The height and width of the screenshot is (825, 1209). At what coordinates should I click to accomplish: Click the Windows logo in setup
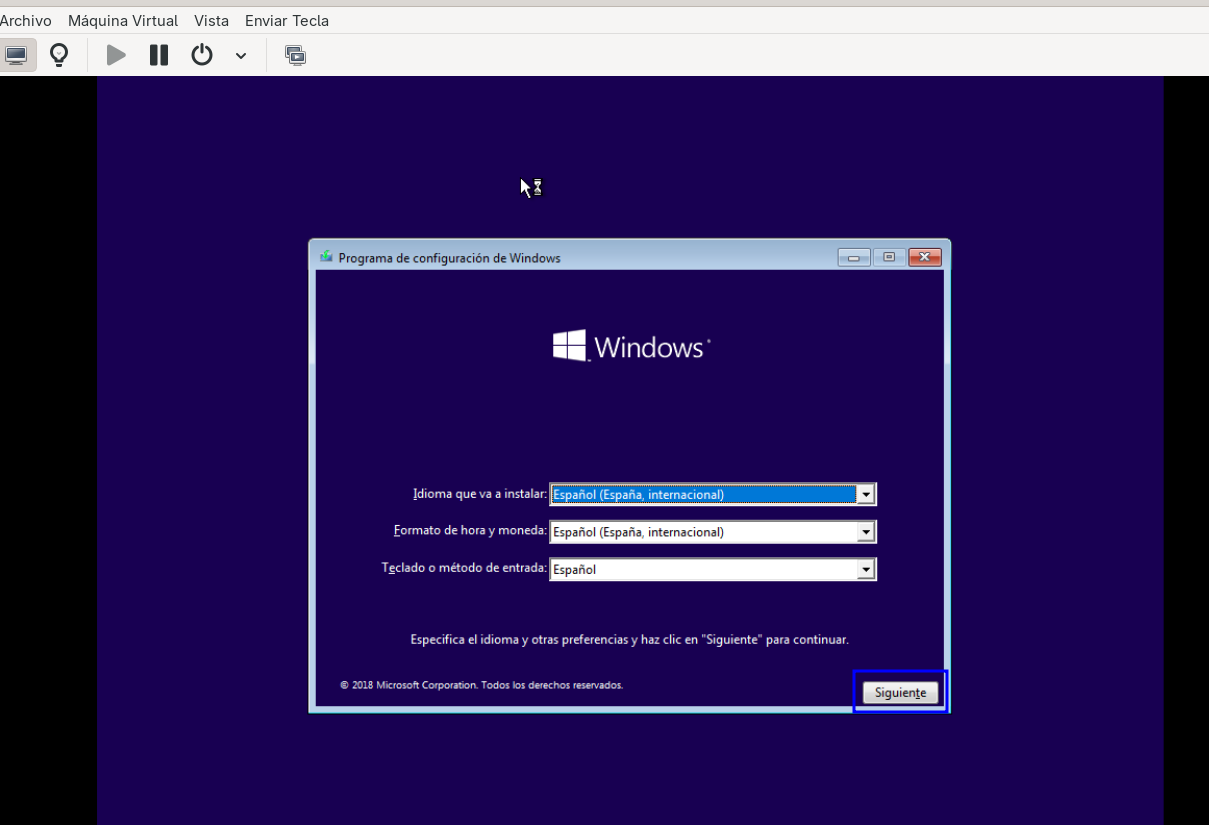click(x=631, y=346)
